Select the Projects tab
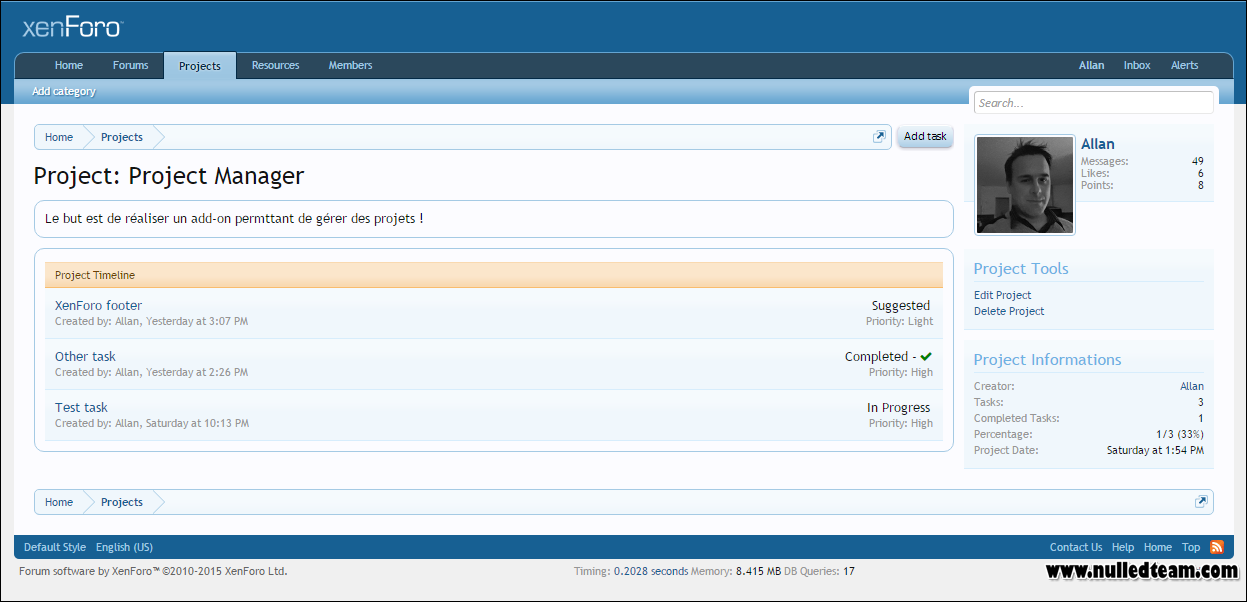The image size is (1247, 602). click(200, 66)
